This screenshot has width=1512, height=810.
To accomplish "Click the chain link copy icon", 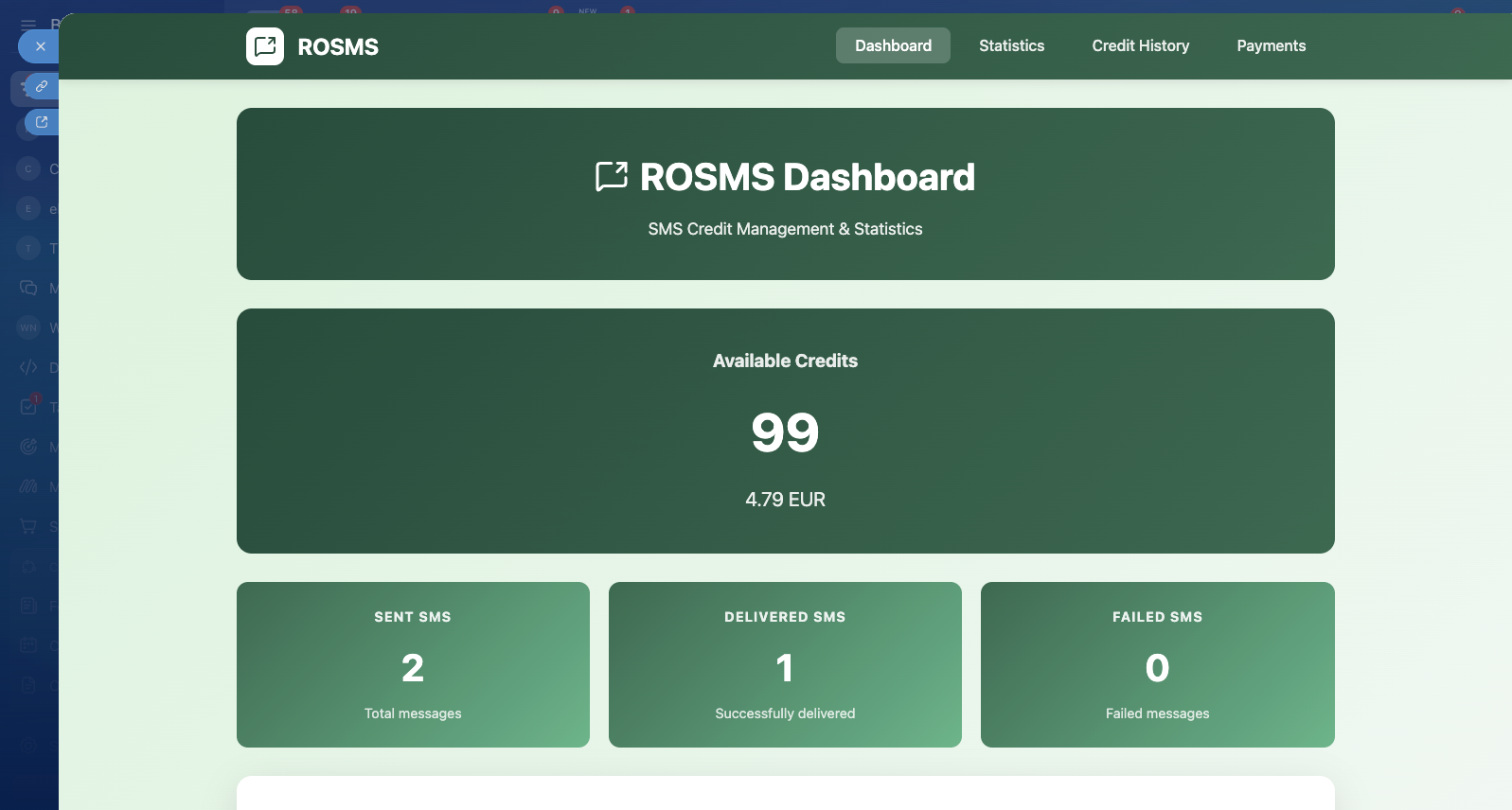I will coord(42,86).
